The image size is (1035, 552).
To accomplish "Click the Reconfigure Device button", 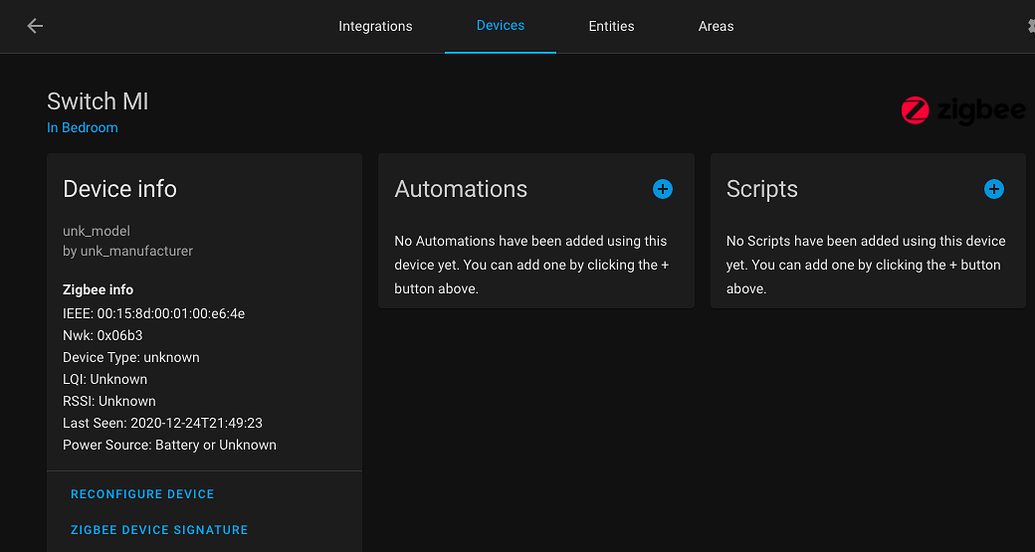I will (x=143, y=494).
